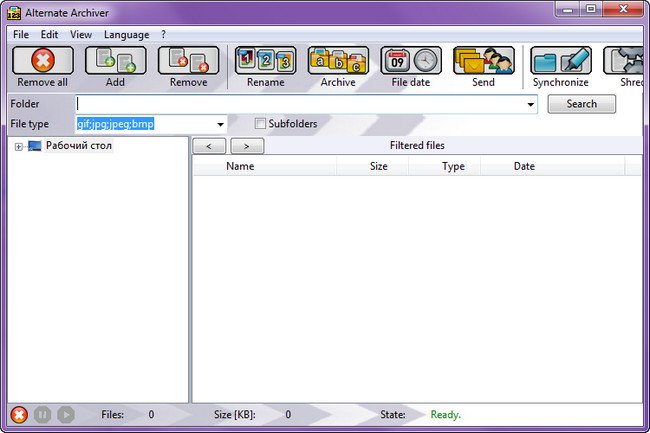Sort by the Type column header
The width and height of the screenshot is (650, 433).
445,166
